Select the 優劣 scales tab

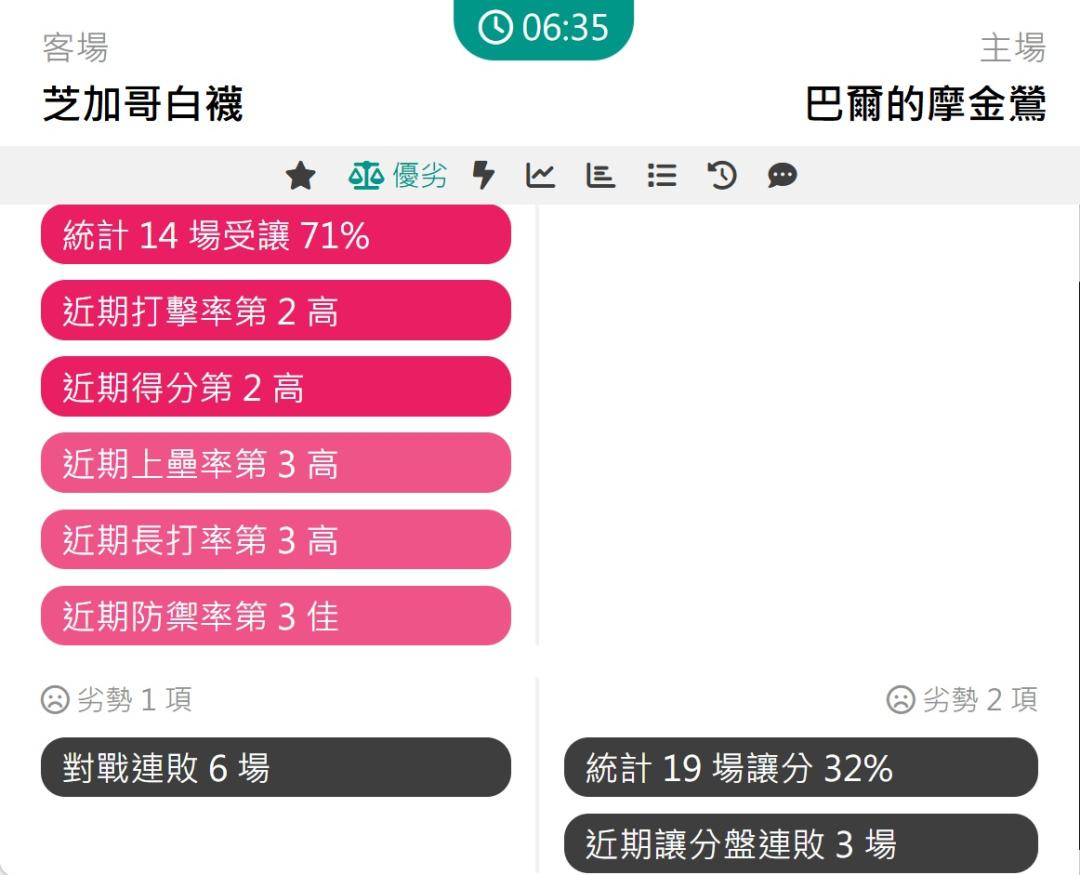click(x=397, y=176)
